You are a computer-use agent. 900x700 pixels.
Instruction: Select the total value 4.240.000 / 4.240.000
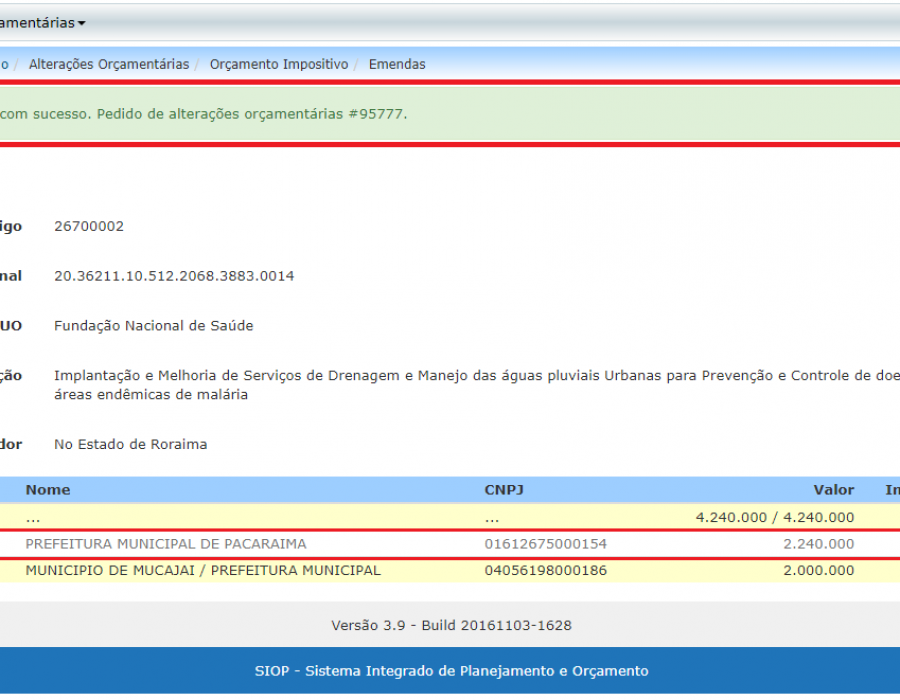click(775, 518)
